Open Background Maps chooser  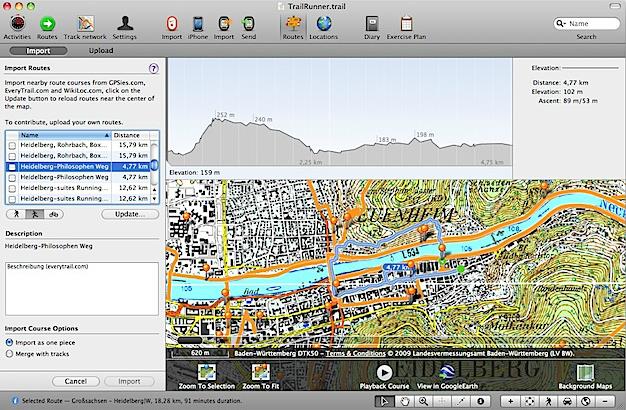(586, 373)
